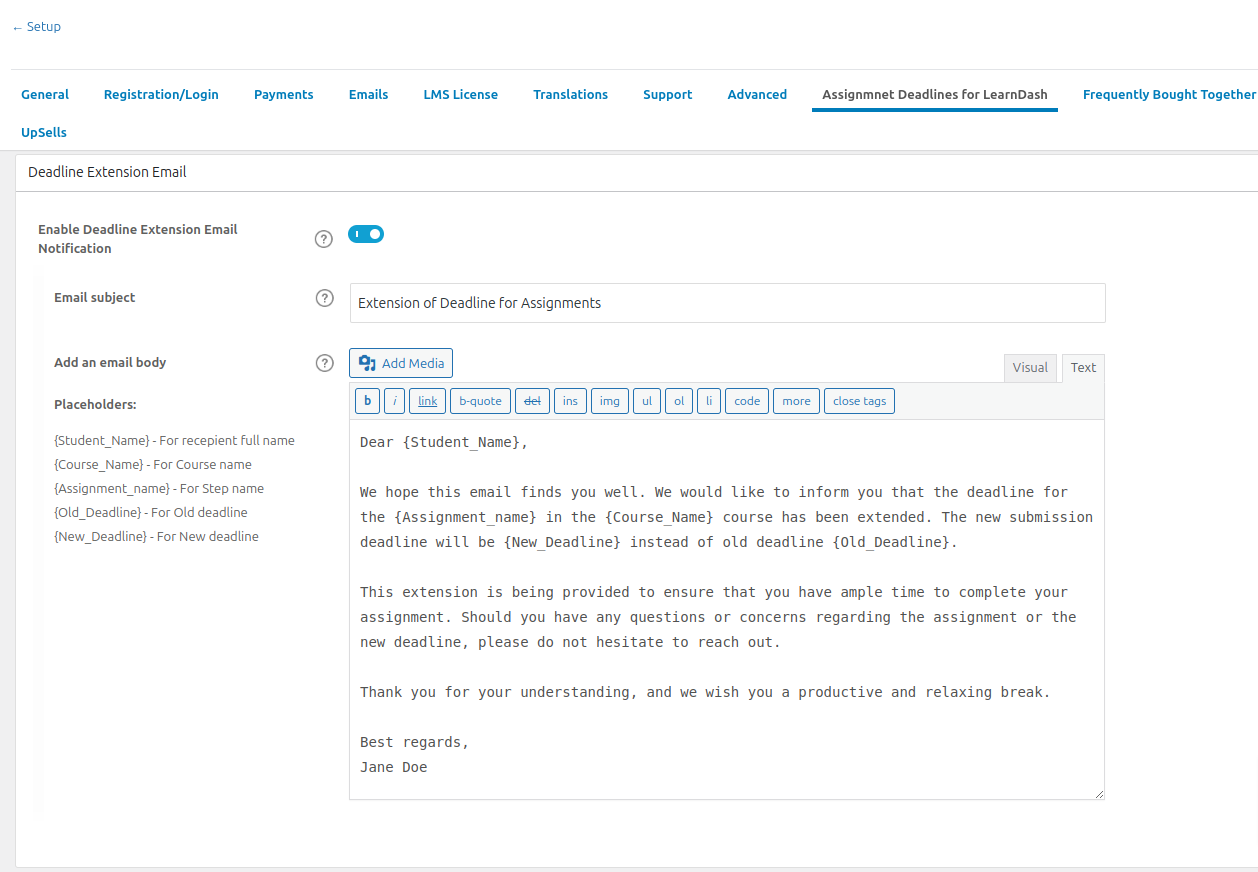The width and height of the screenshot is (1258, 872).
Task: Click the bold 'b' quicktag button
Action: pyautogui.click(x=367, y=401)
